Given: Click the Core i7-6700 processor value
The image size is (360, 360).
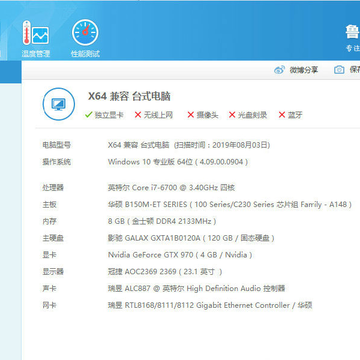Looking at the screenshot, I should point(171,188).
